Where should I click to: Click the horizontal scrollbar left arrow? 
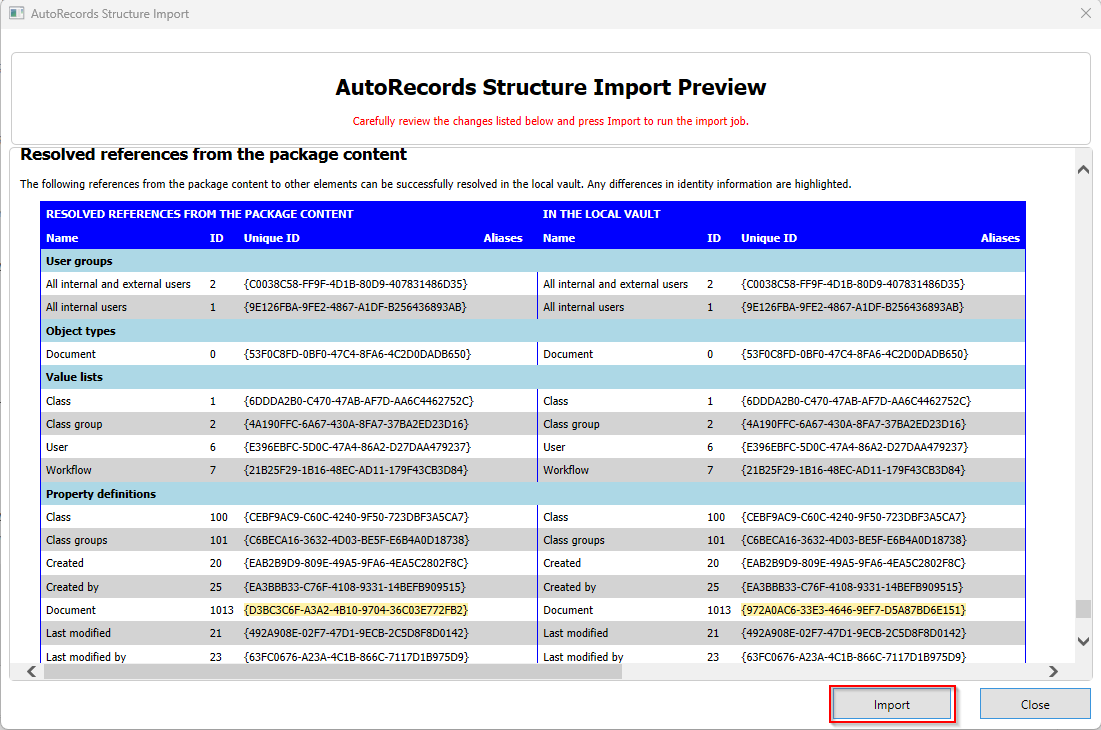[x=32, y=672]
